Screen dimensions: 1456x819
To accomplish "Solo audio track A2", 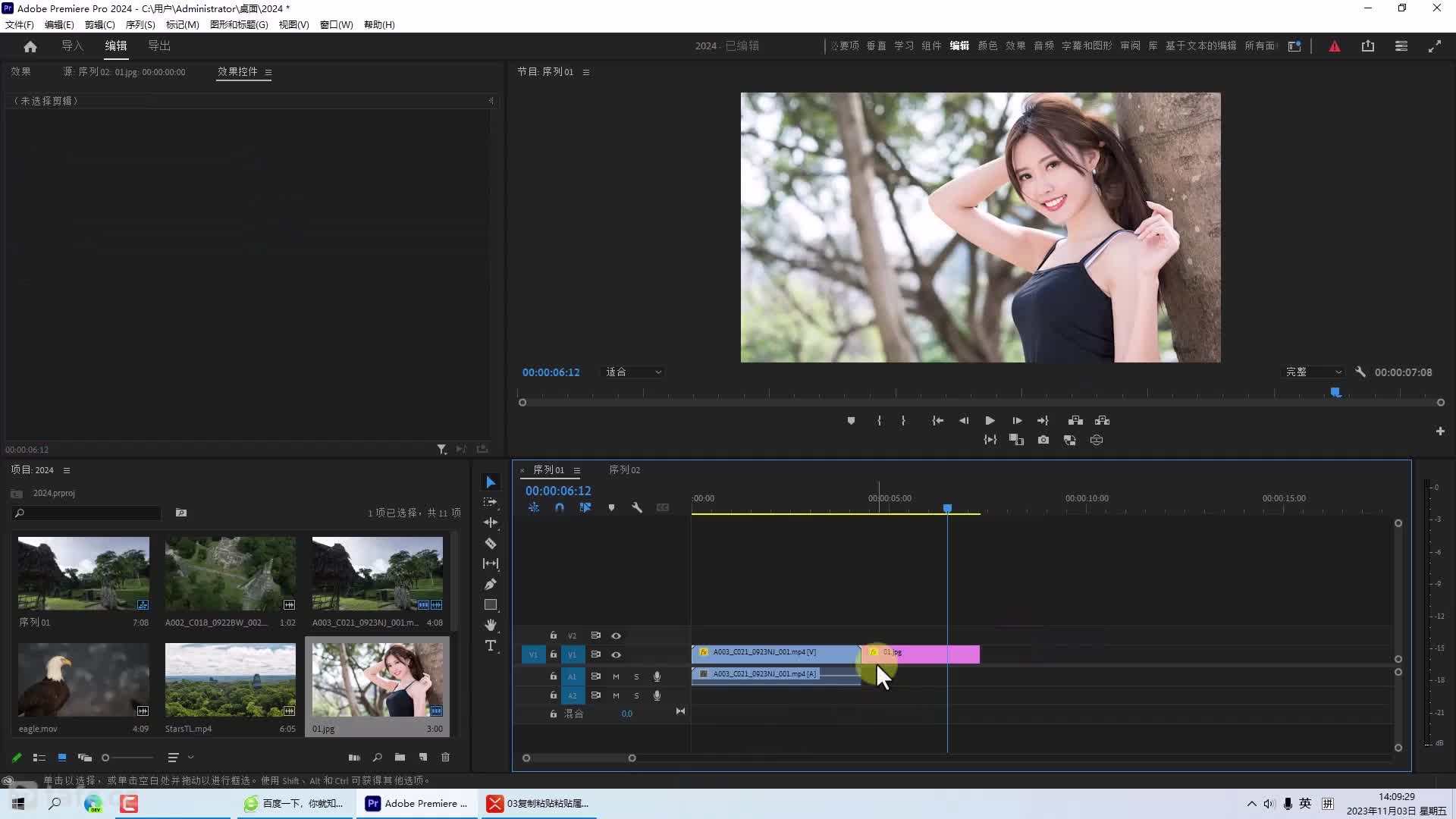I will click(x=636, y=695).
